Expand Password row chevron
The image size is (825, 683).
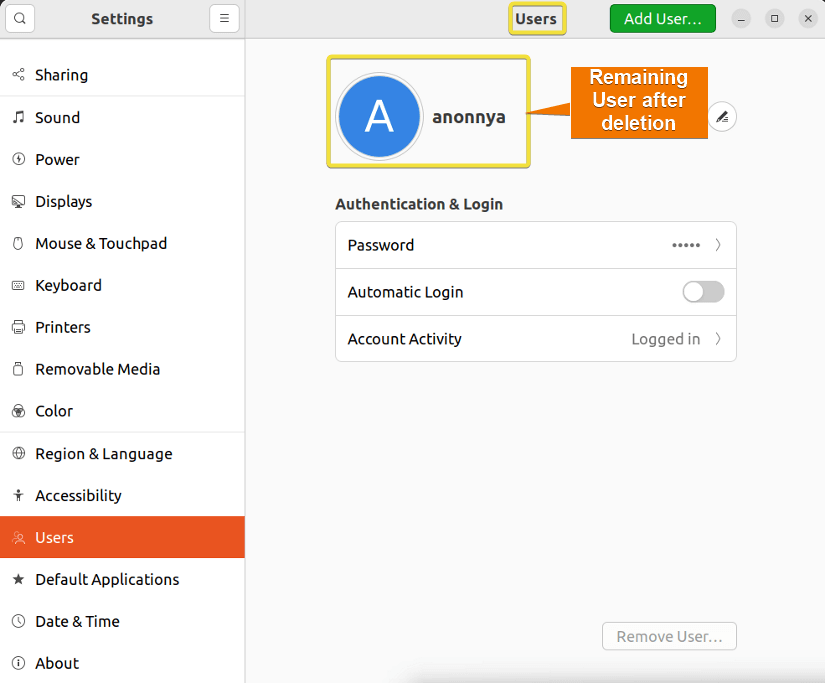coord(718,245)
